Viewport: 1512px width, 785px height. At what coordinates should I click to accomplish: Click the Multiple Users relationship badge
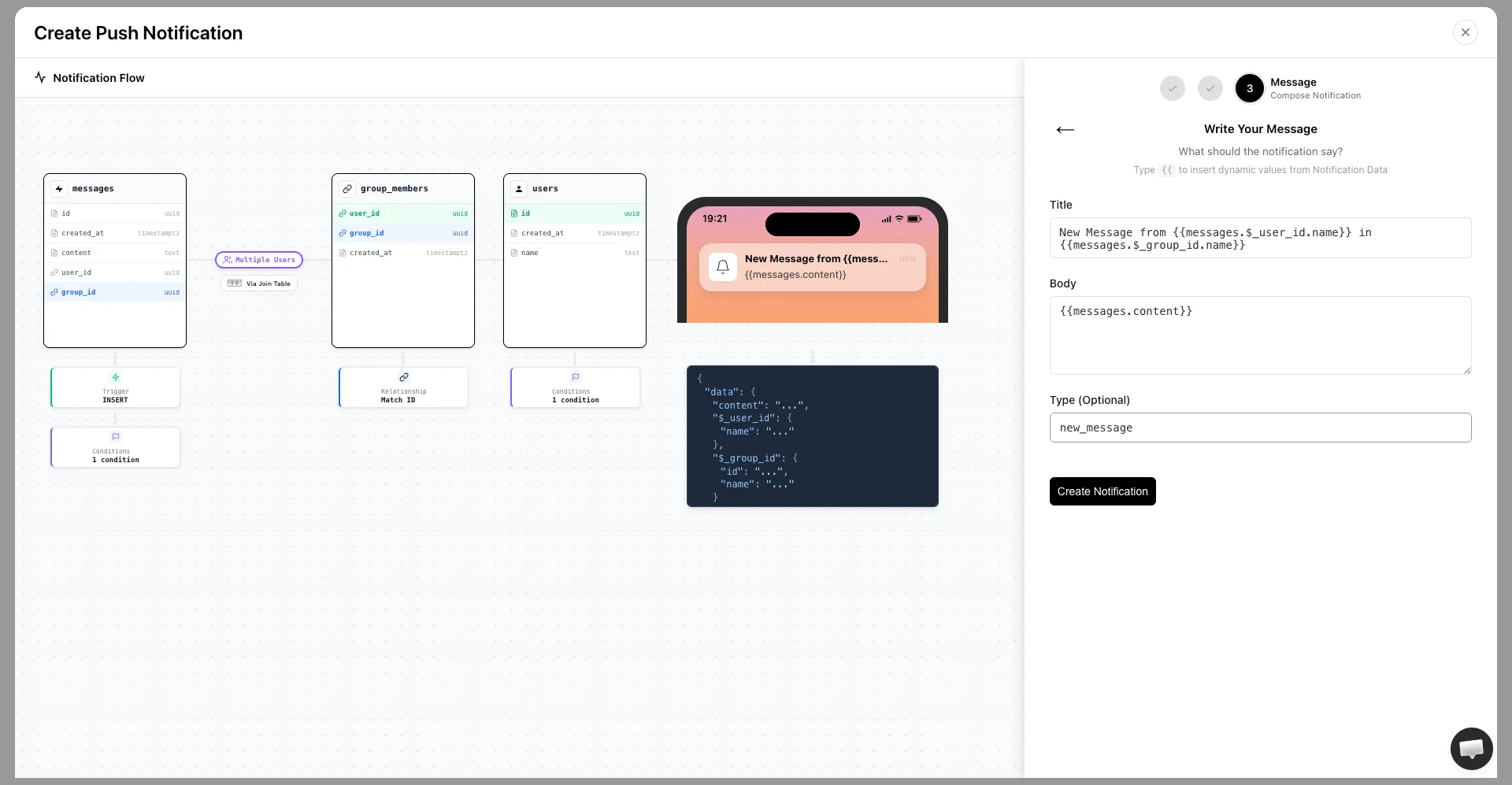[259, 260]
